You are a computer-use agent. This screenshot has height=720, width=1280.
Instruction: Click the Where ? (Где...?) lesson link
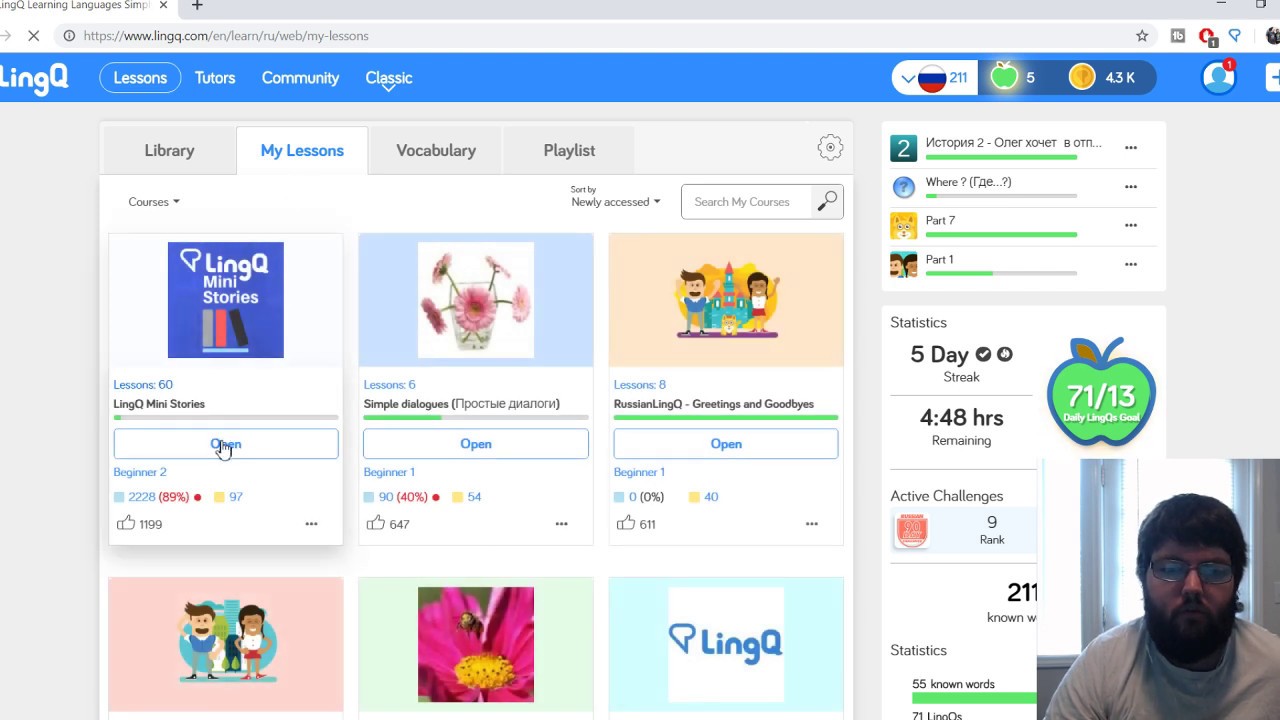tap(968, 182)
